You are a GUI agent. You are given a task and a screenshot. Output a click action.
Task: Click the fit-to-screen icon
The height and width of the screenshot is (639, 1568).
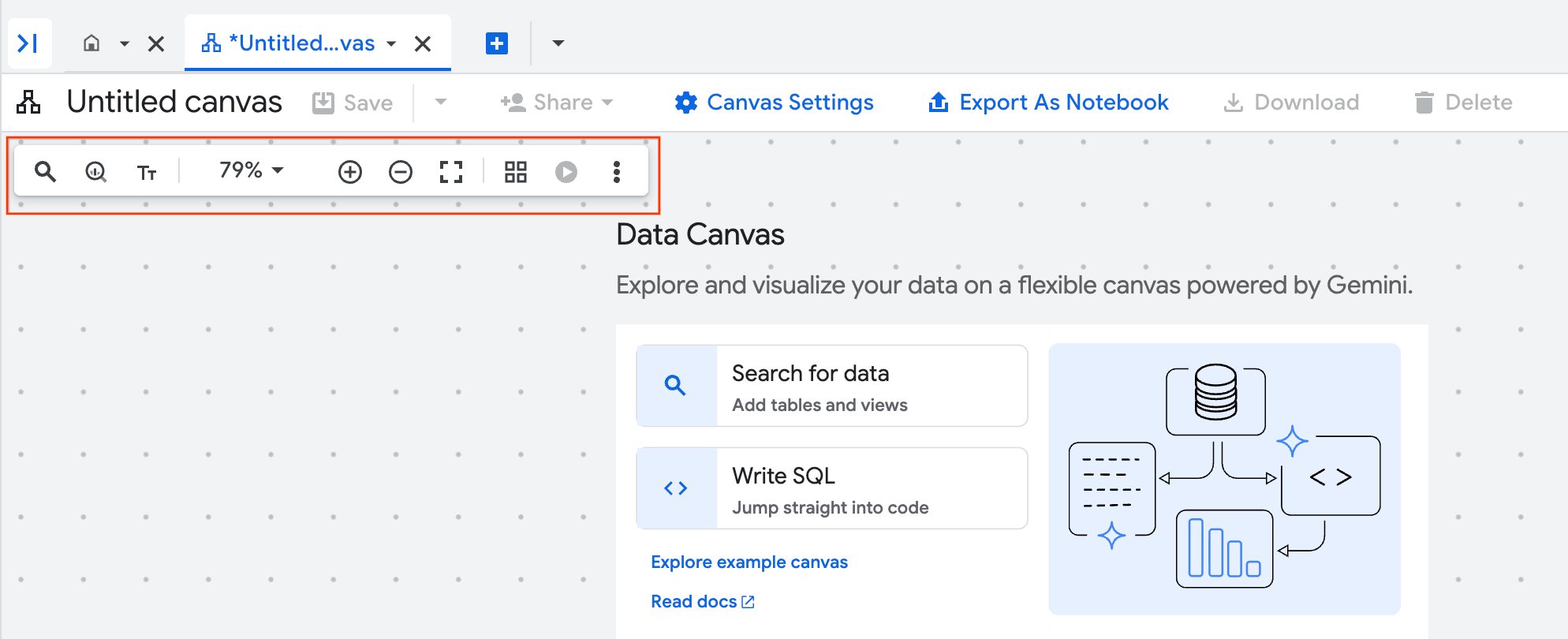point(451,171)
